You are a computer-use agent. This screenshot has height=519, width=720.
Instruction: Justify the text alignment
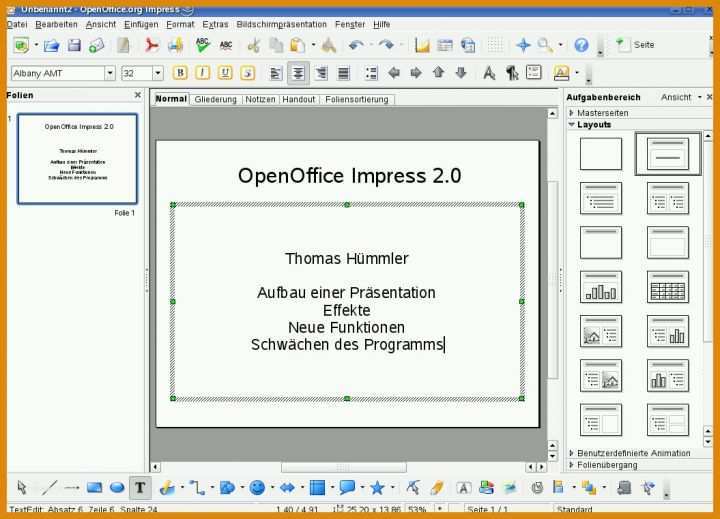pyautogui.click(x=343, y=73)
